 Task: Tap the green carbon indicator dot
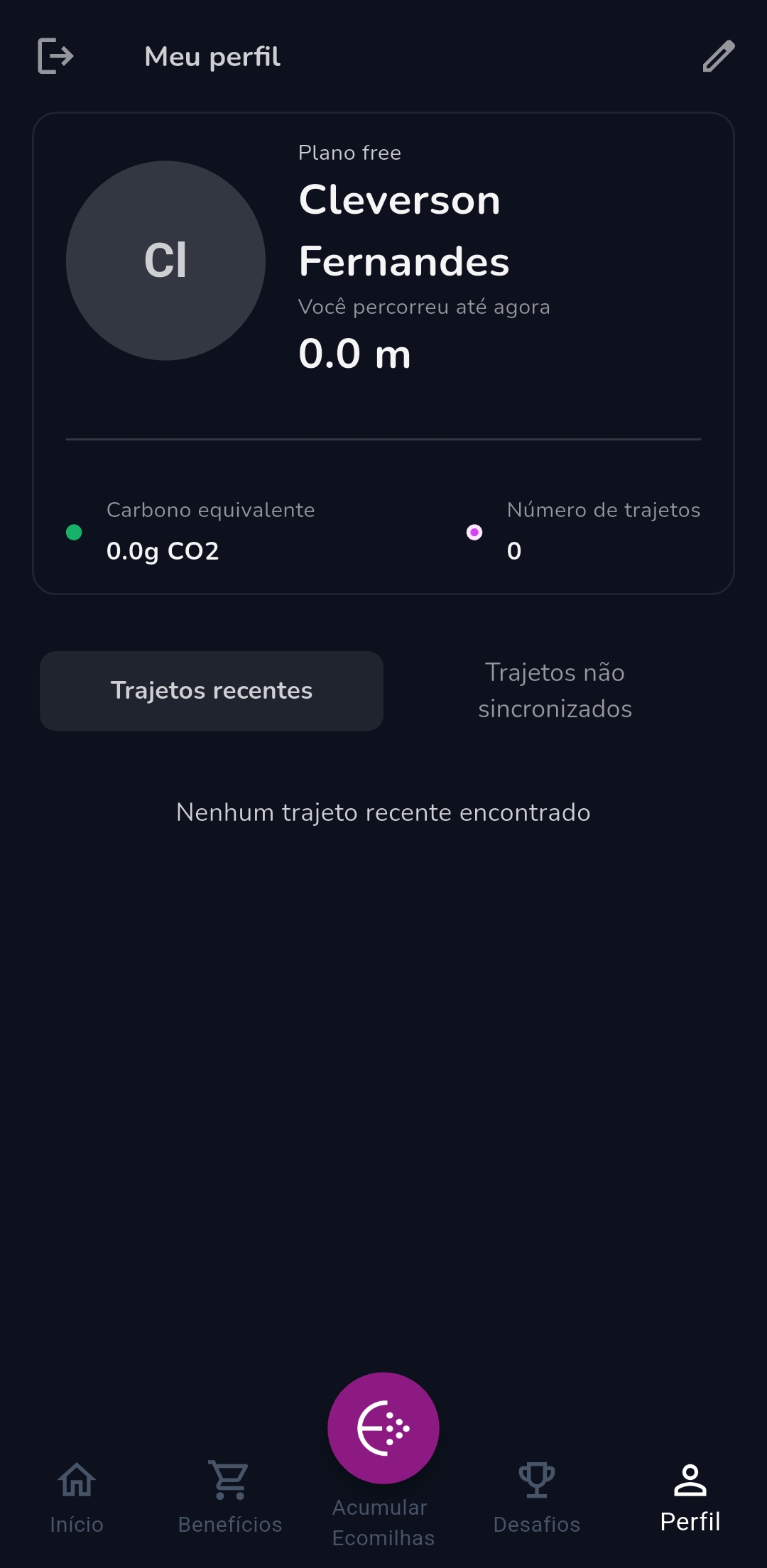coord(74,533)
